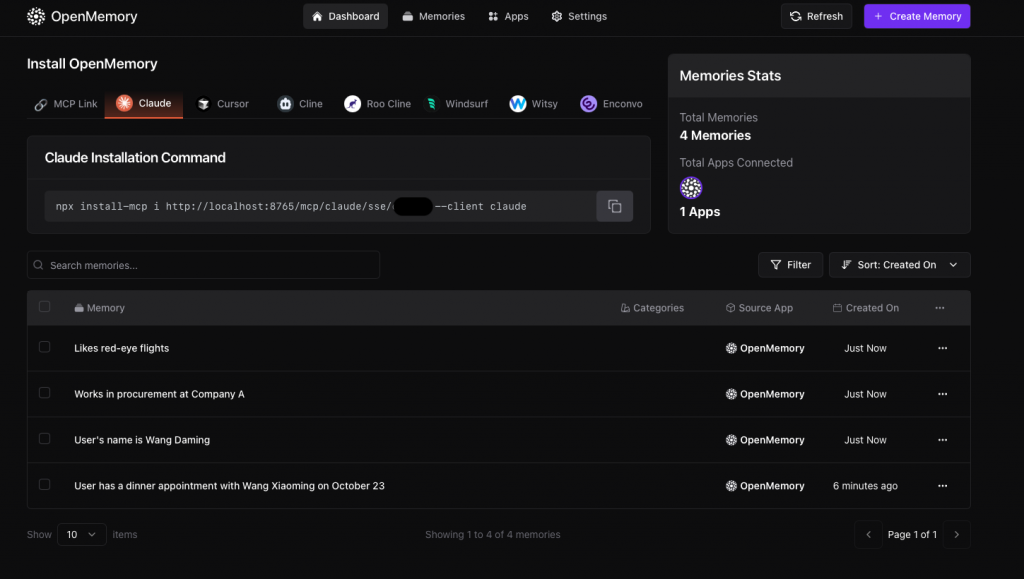The width and height of the screenshot is (1024, 579).
Task: Open column options menu in table header
Action: point(940,308)
